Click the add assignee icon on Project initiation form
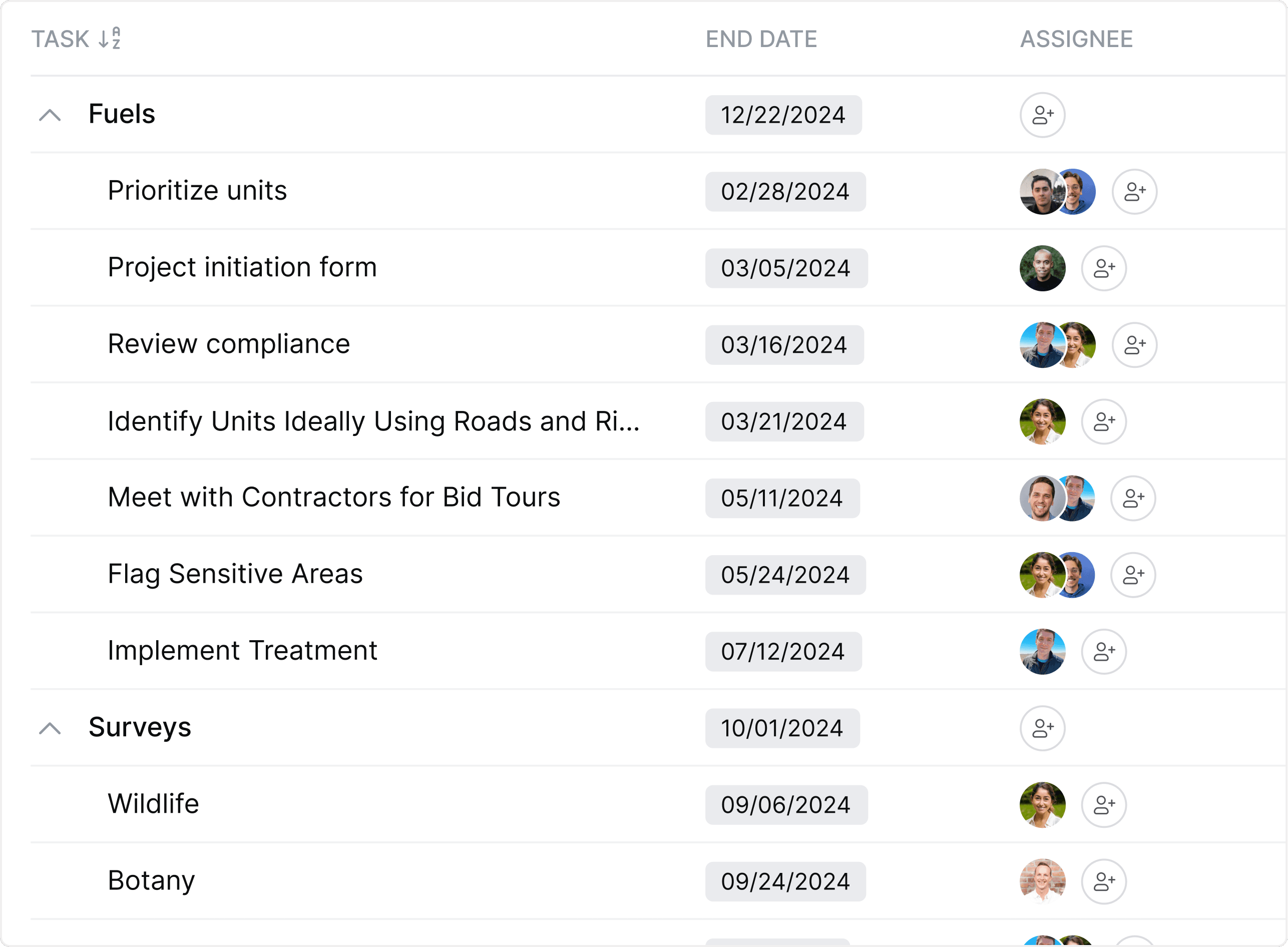The width and height of the screenshot is (1288, 947). [x=1100, y=268]
